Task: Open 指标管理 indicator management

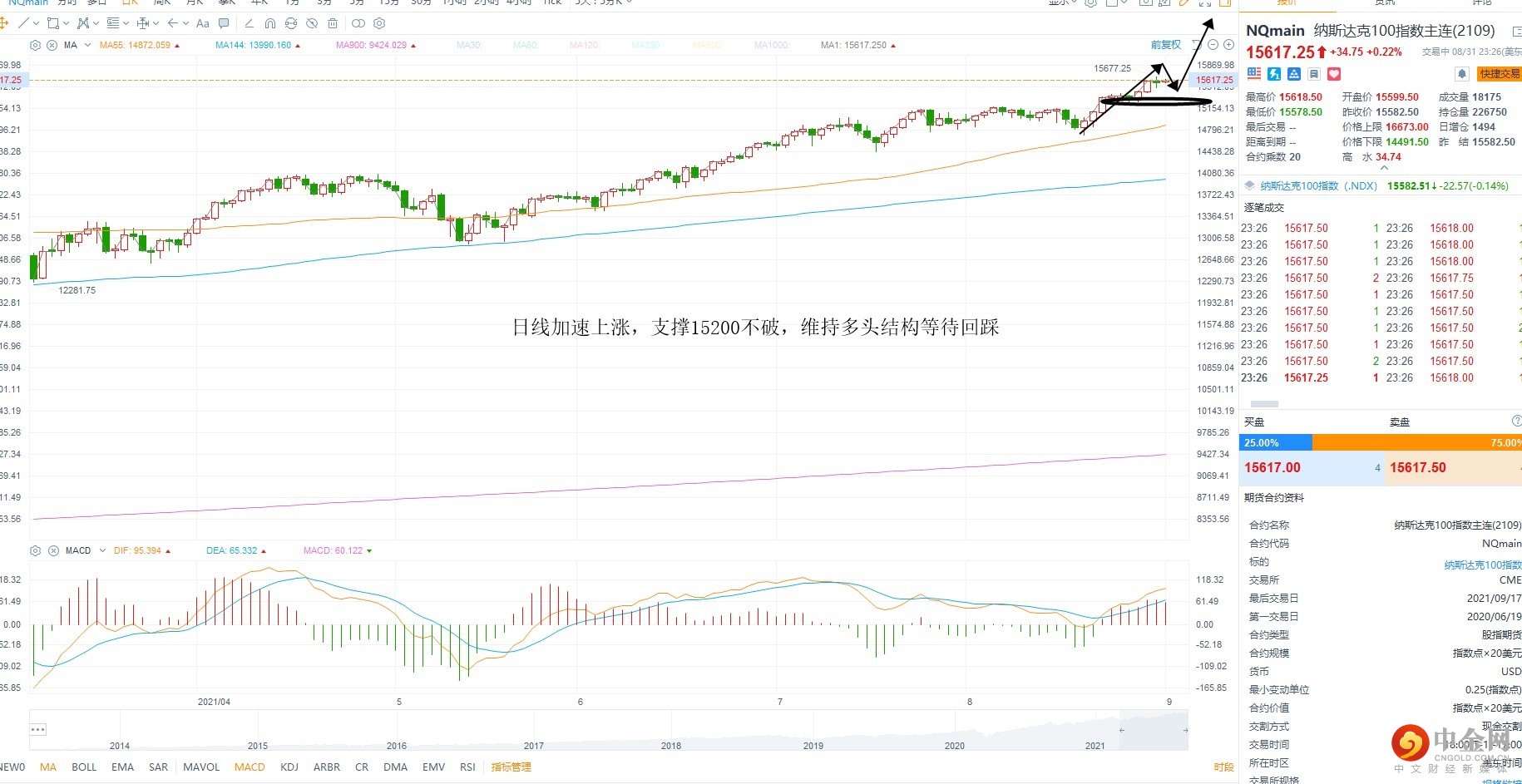Action: click(x=511, y=767)
